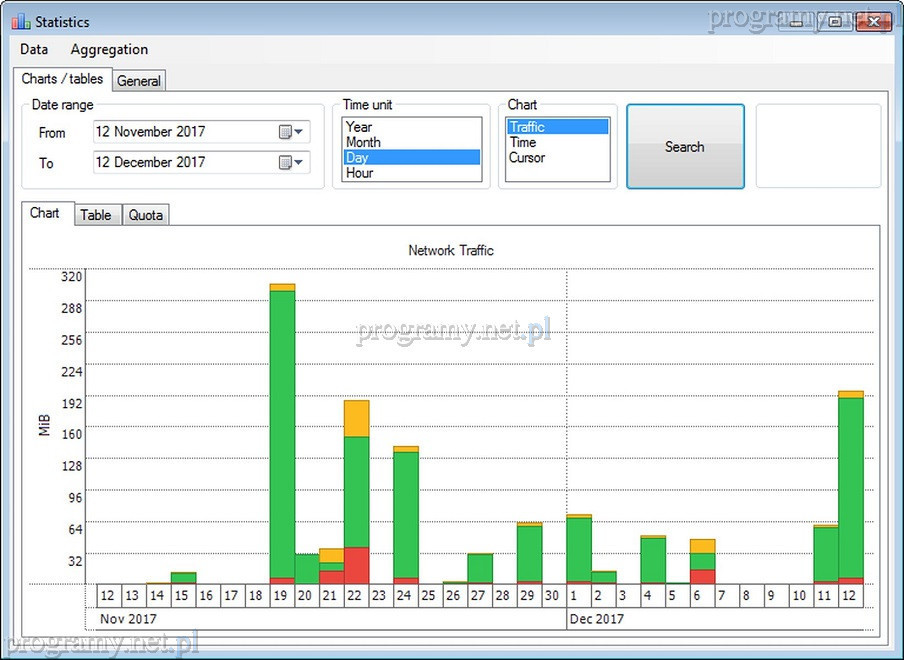The image size is (904, 660).
Task: Click the tallest green bar for 19 November
Action: (282, 430)
